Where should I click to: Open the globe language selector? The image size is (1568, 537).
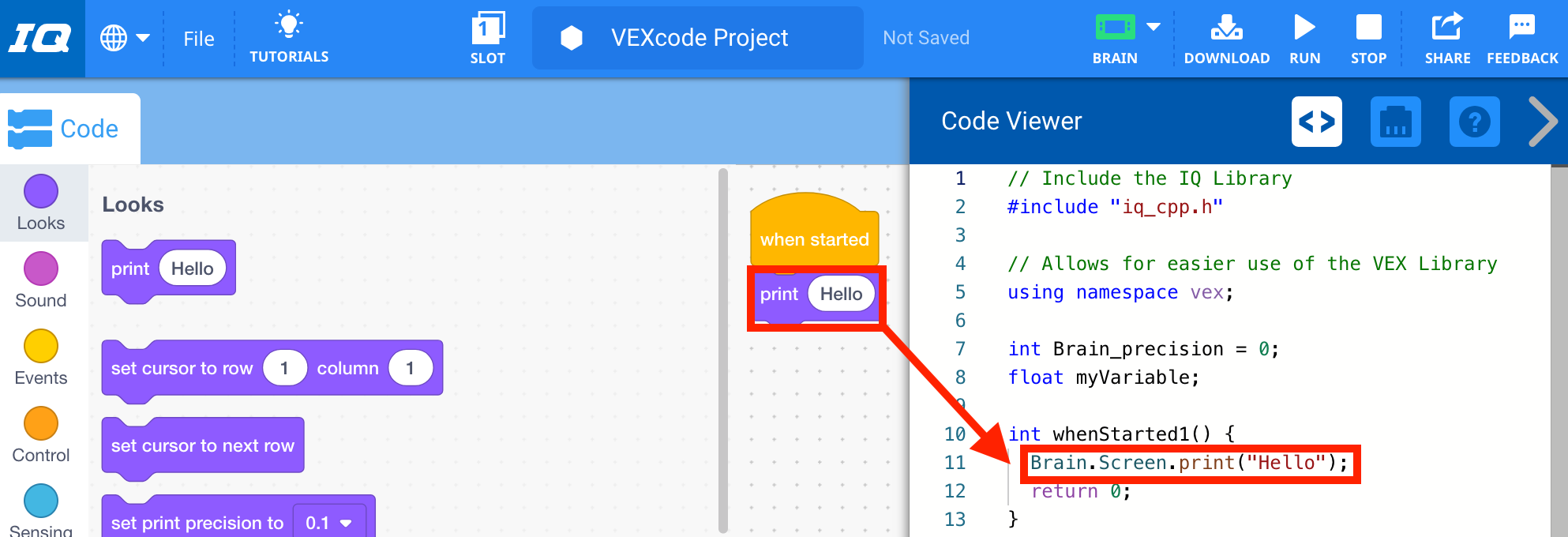(124, 38)
